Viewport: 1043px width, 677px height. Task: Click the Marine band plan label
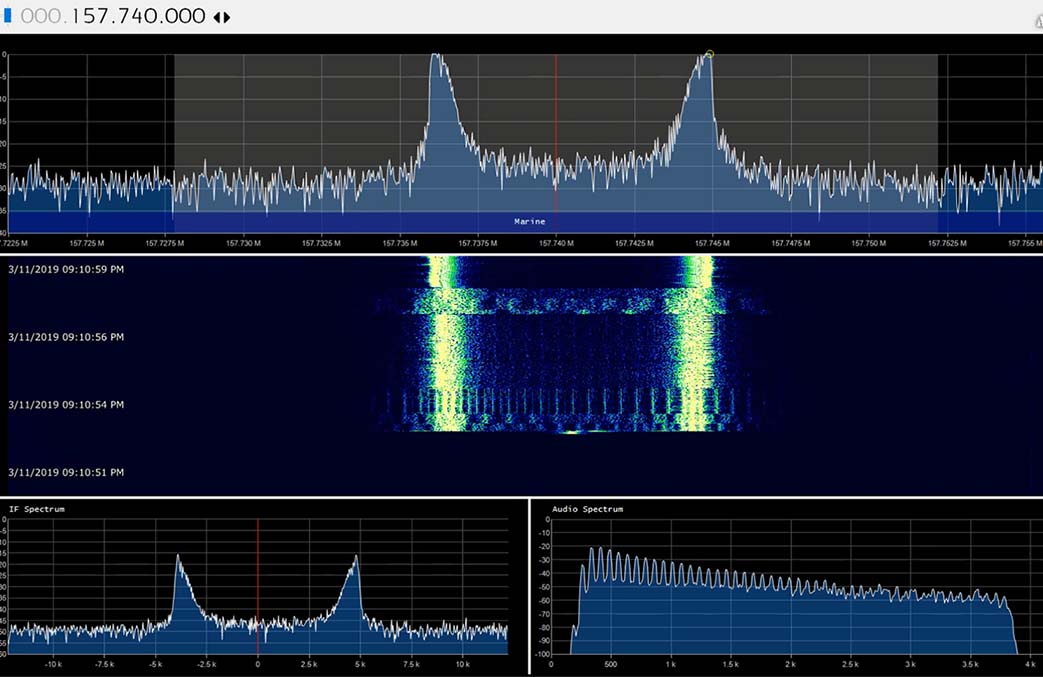click(529, 221)
